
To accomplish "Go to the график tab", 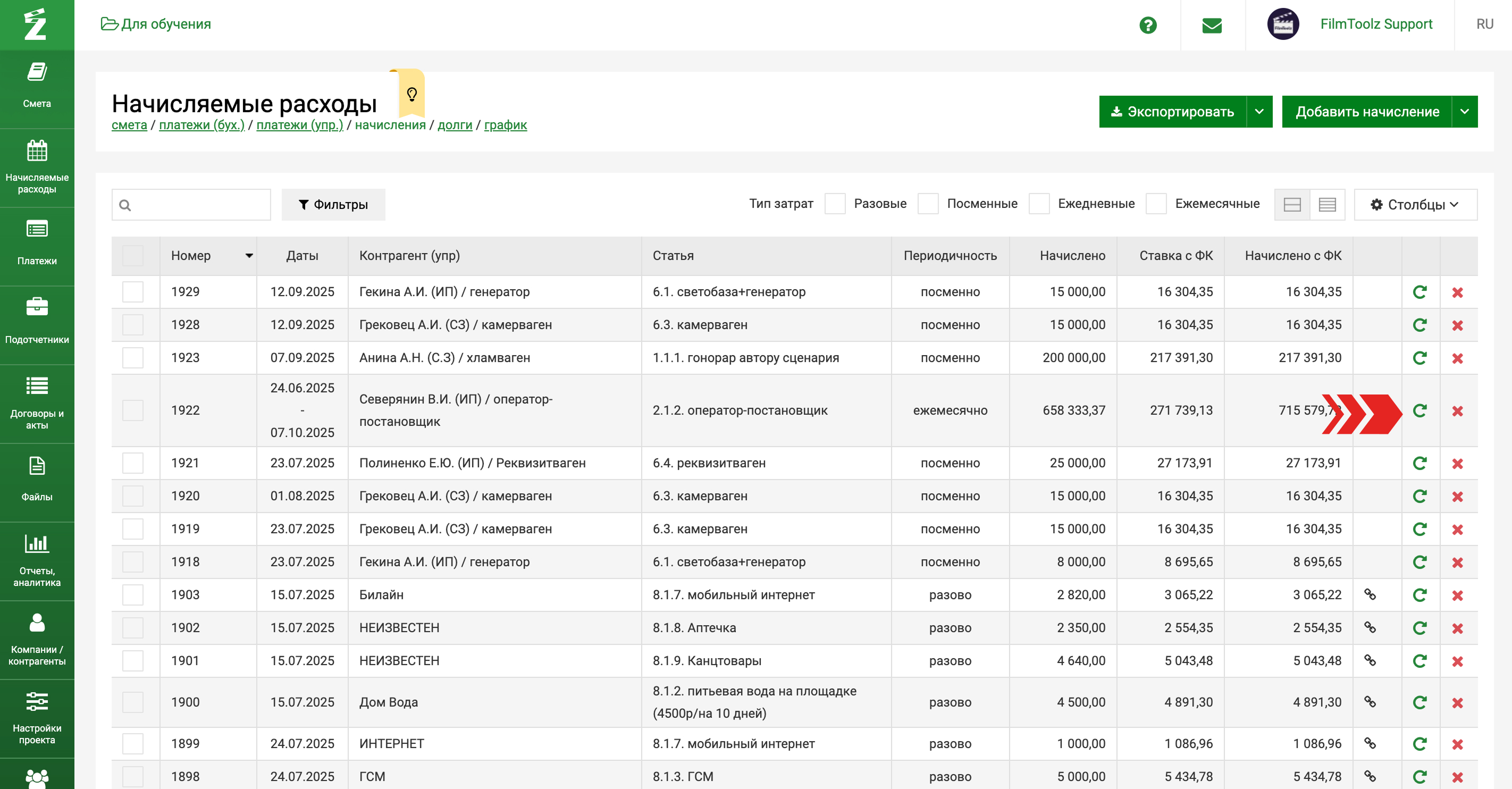I will (x=506, y=125).
